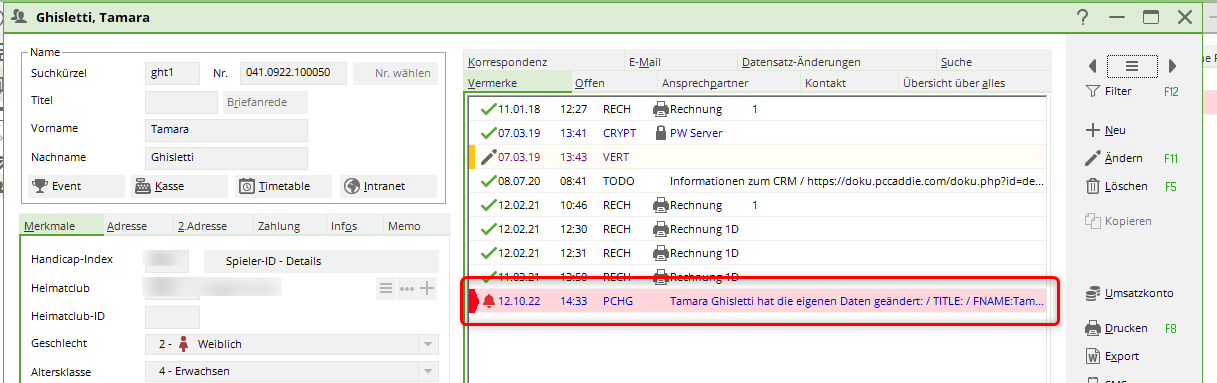Click the Export button

[1112, 356]
